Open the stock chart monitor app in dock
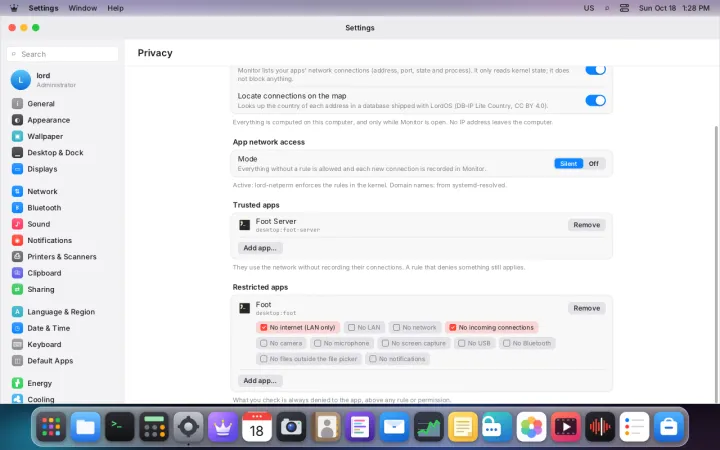The width and height of the screenshot is (720, 450). pyautogui.click(x=428, y=427)
